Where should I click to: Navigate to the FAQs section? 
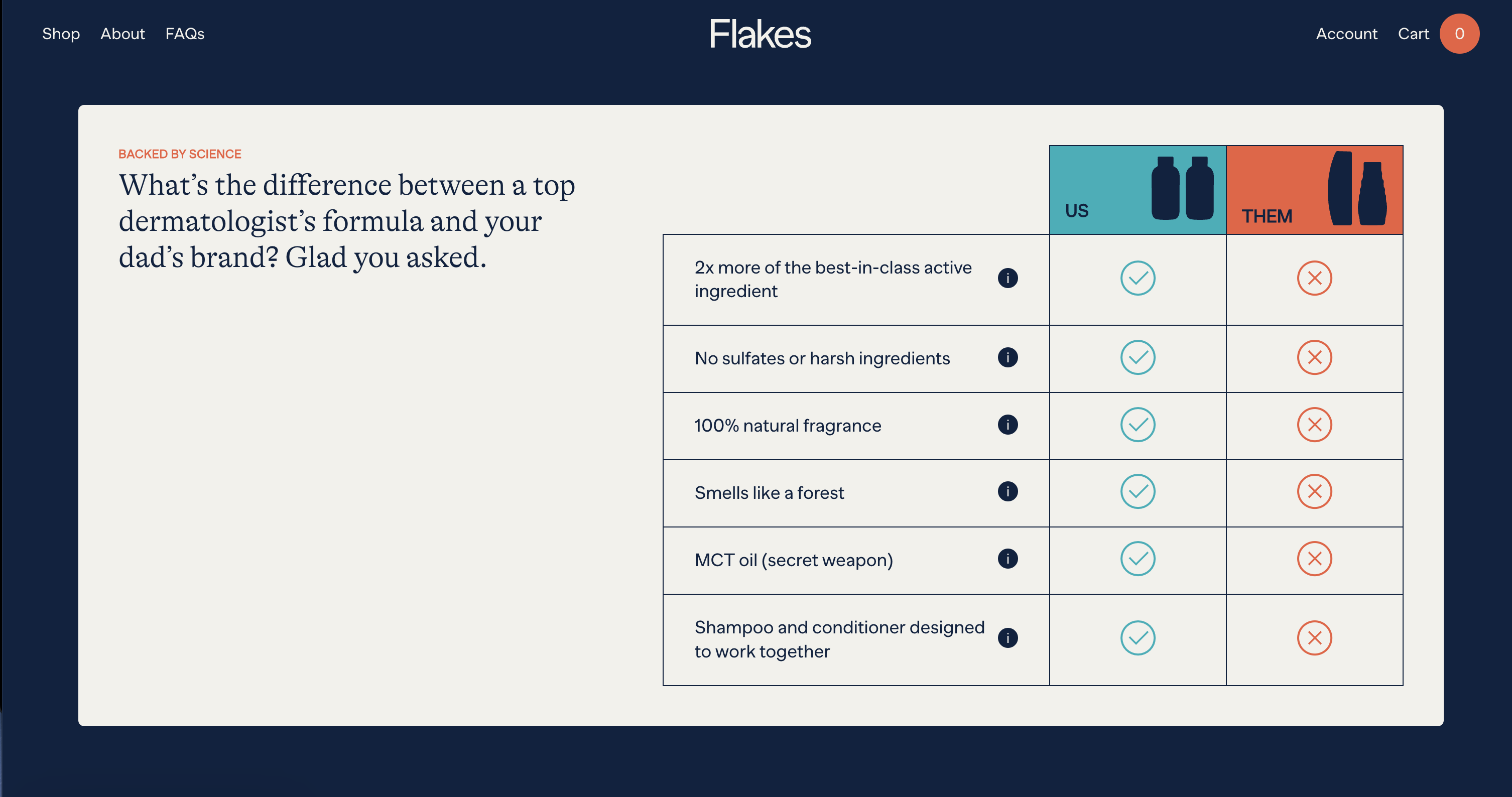pyautogui.click(x=185, y=34)
